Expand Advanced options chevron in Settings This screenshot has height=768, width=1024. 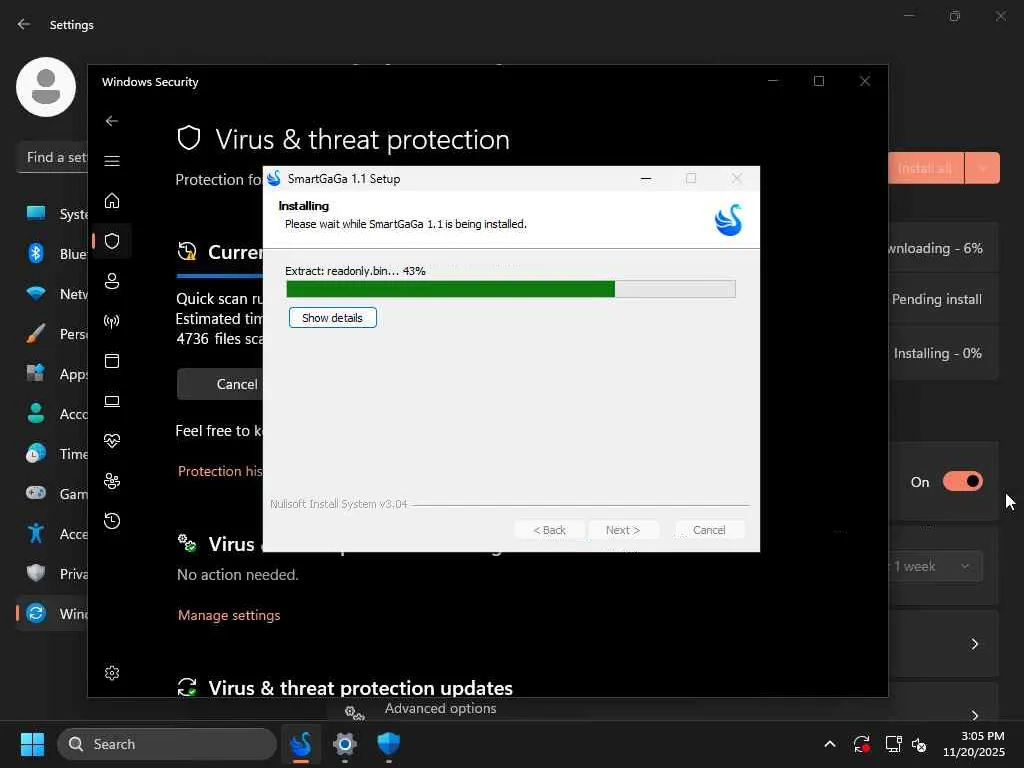point(974,715)
